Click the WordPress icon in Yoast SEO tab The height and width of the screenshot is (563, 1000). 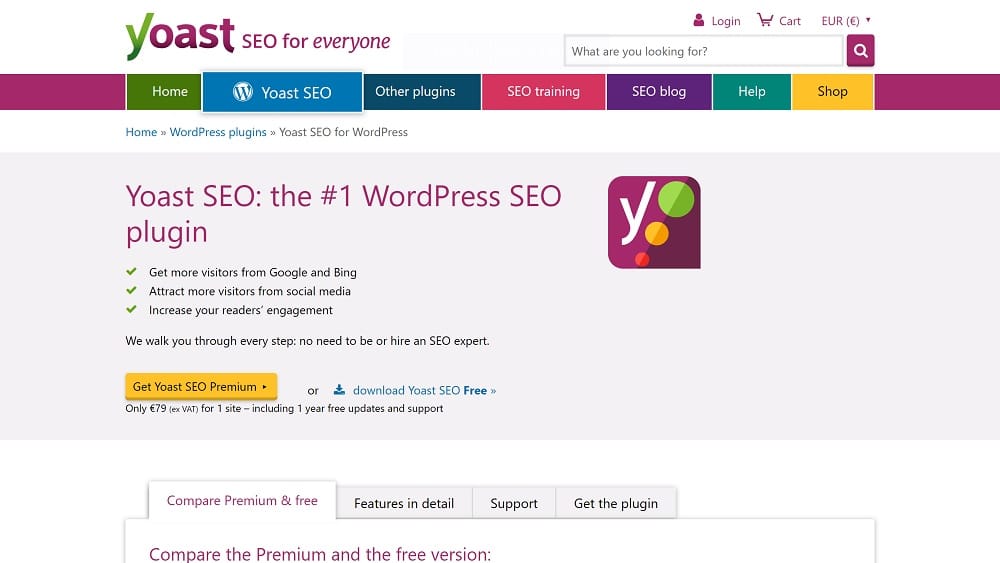242,92
